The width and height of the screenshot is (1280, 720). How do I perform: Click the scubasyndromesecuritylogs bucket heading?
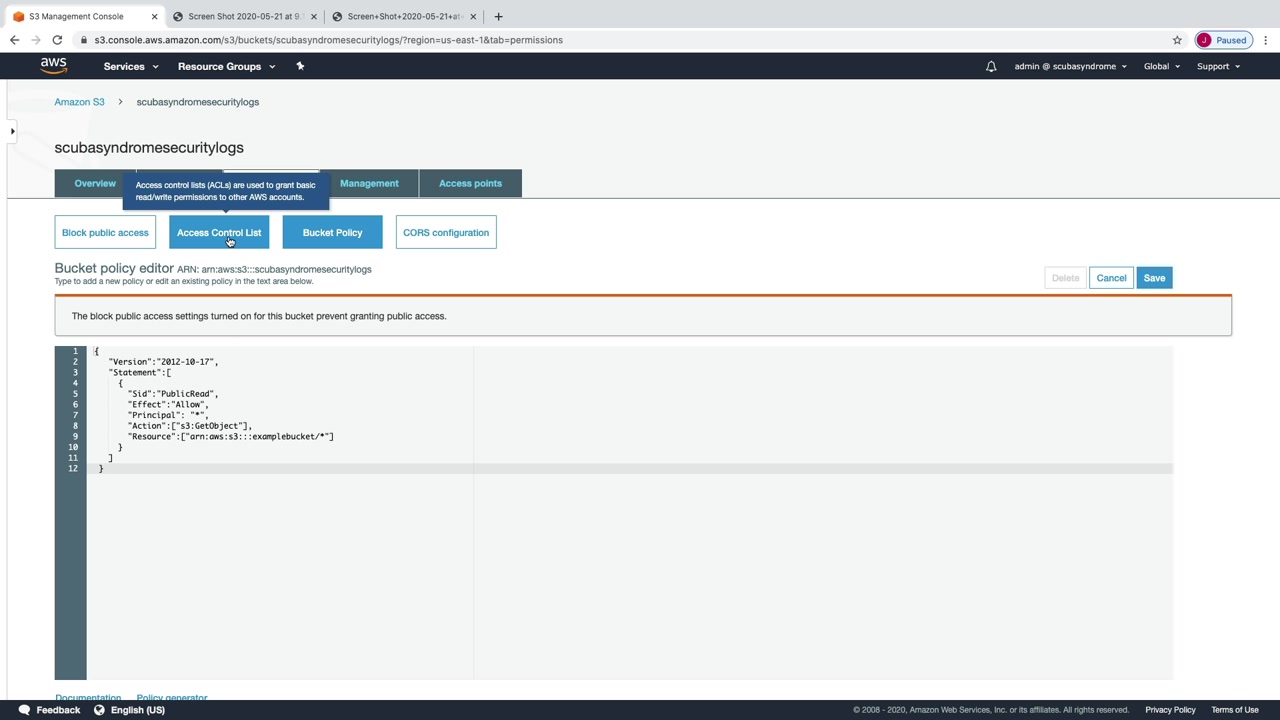(149, 147)
